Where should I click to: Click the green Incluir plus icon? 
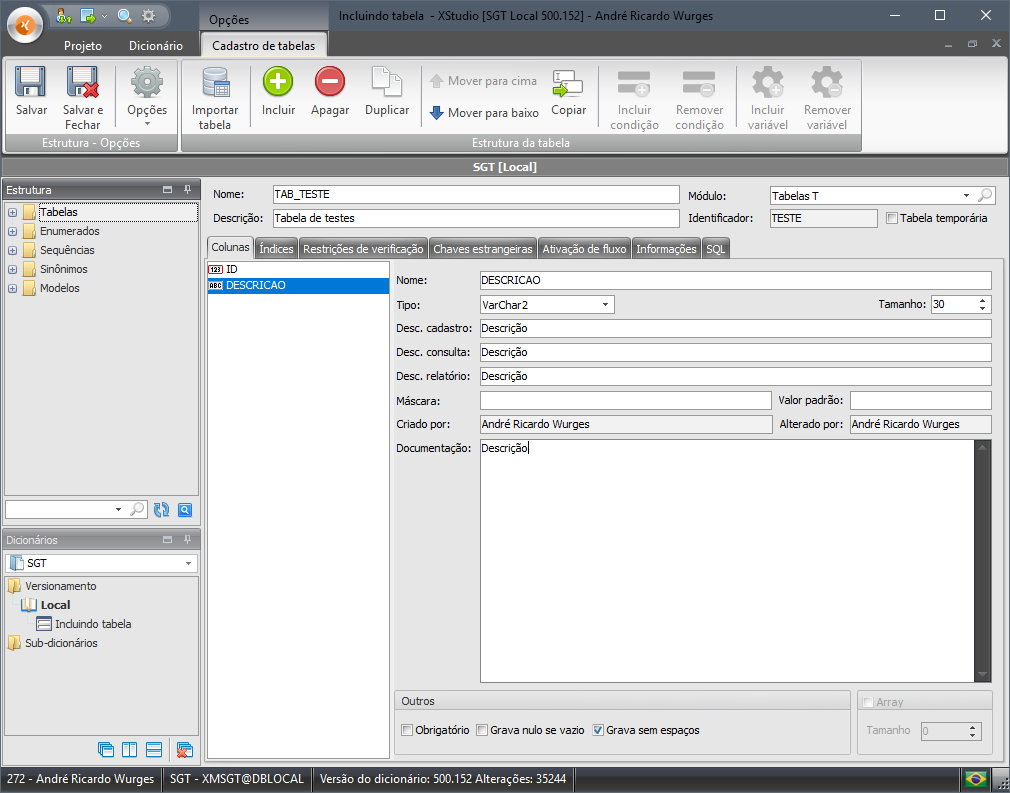pos(278,82)
